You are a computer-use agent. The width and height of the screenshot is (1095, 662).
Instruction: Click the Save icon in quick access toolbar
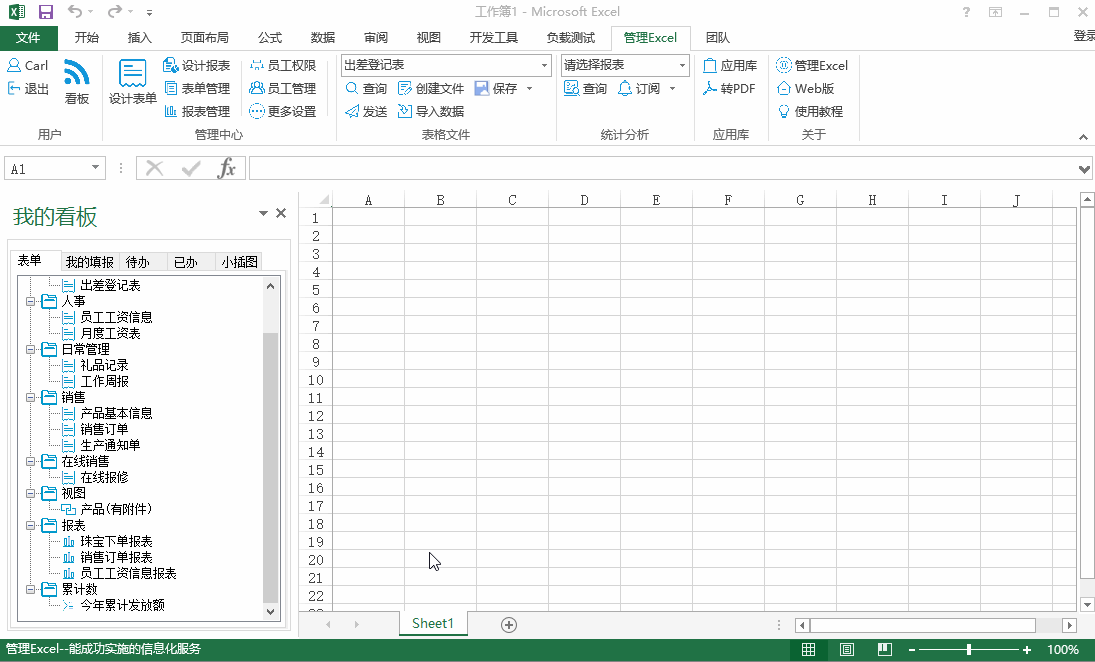click(45, 12)
